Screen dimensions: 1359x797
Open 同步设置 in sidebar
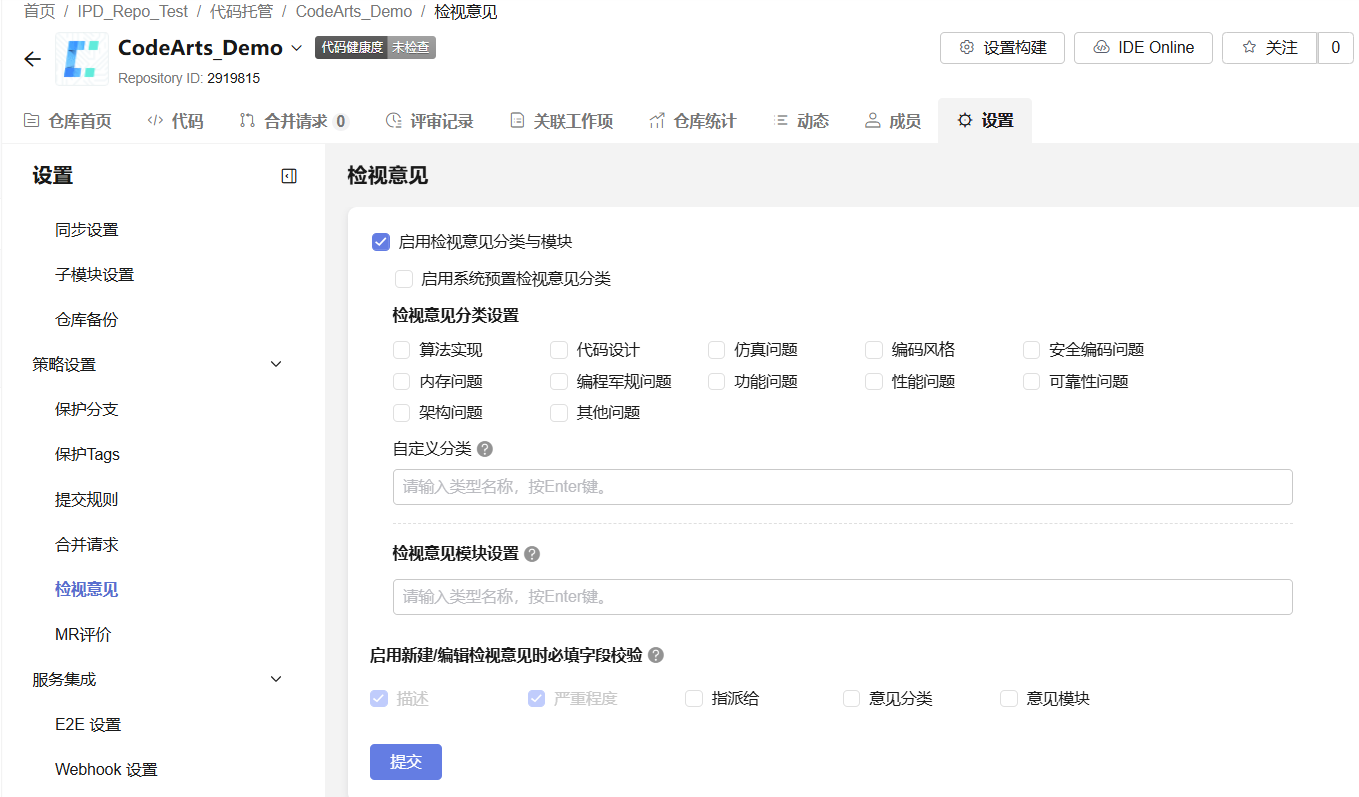(x=87, y=230)
